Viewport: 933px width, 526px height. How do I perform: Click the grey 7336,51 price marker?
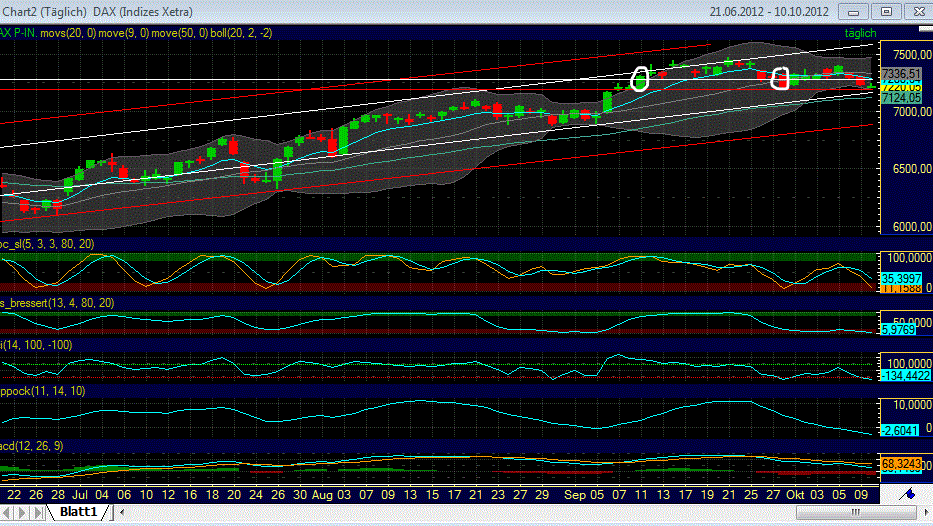click(x=901, y=74)
